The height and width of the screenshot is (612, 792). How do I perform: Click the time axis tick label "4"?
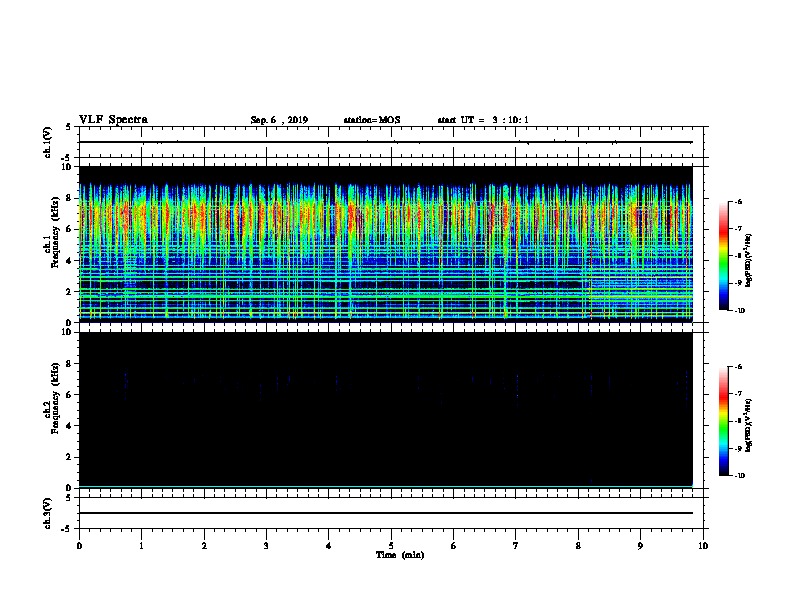click(329, 546)
